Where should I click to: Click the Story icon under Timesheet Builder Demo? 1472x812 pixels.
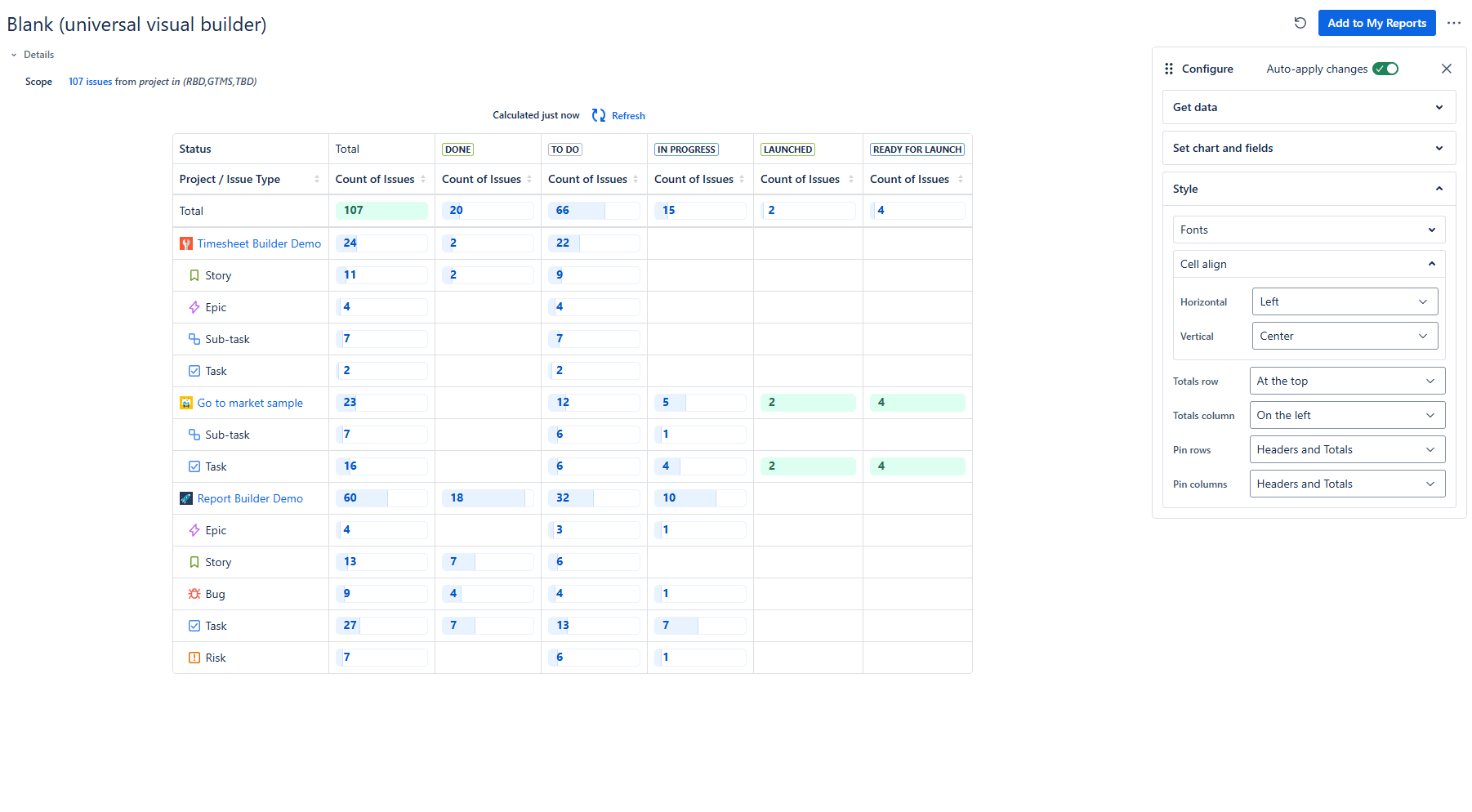(x=194, y=275)
